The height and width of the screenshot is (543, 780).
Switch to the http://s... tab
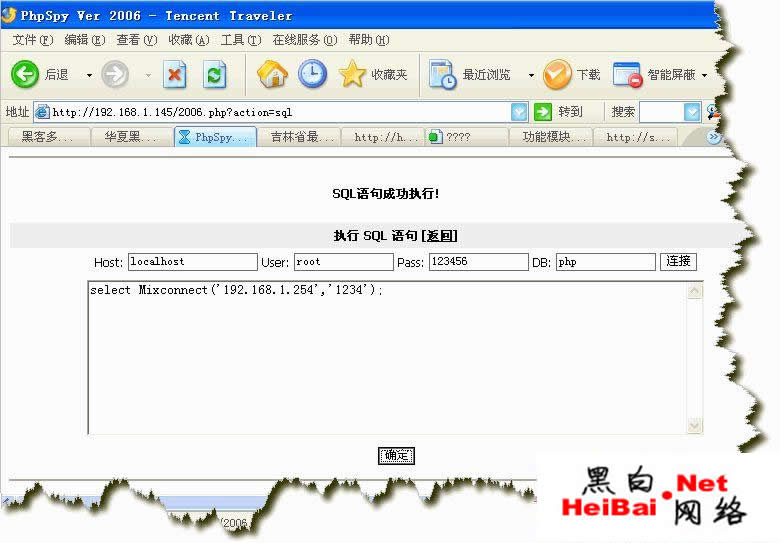tap(635, 137)
